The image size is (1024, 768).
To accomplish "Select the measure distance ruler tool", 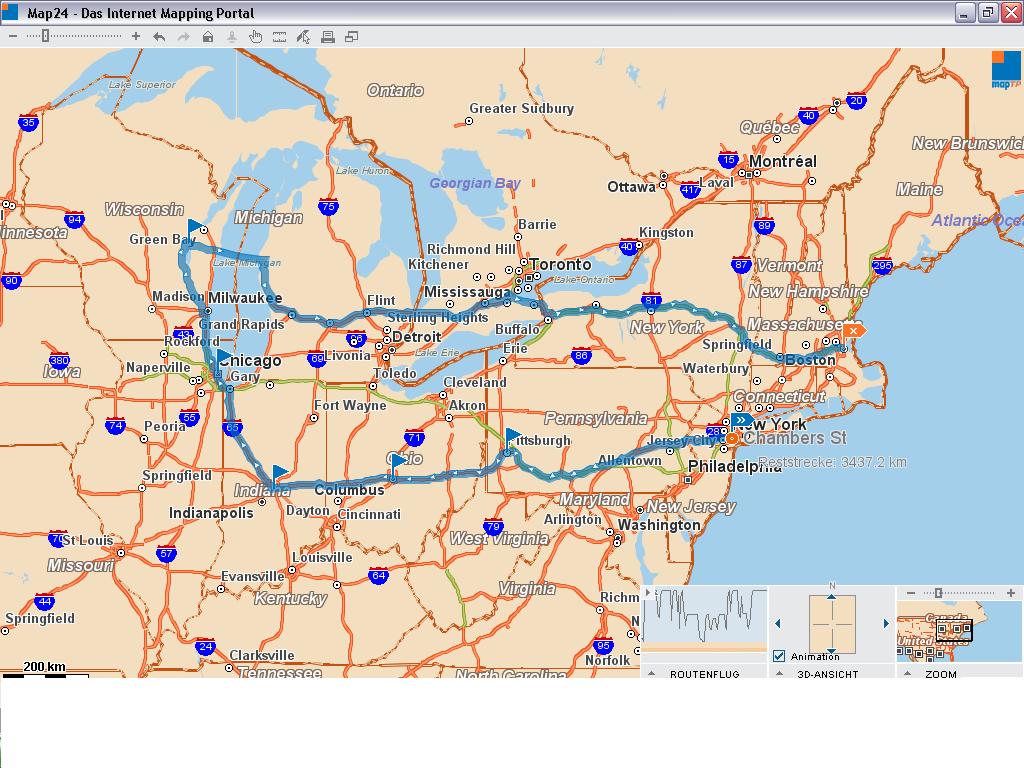I will 280,37.
